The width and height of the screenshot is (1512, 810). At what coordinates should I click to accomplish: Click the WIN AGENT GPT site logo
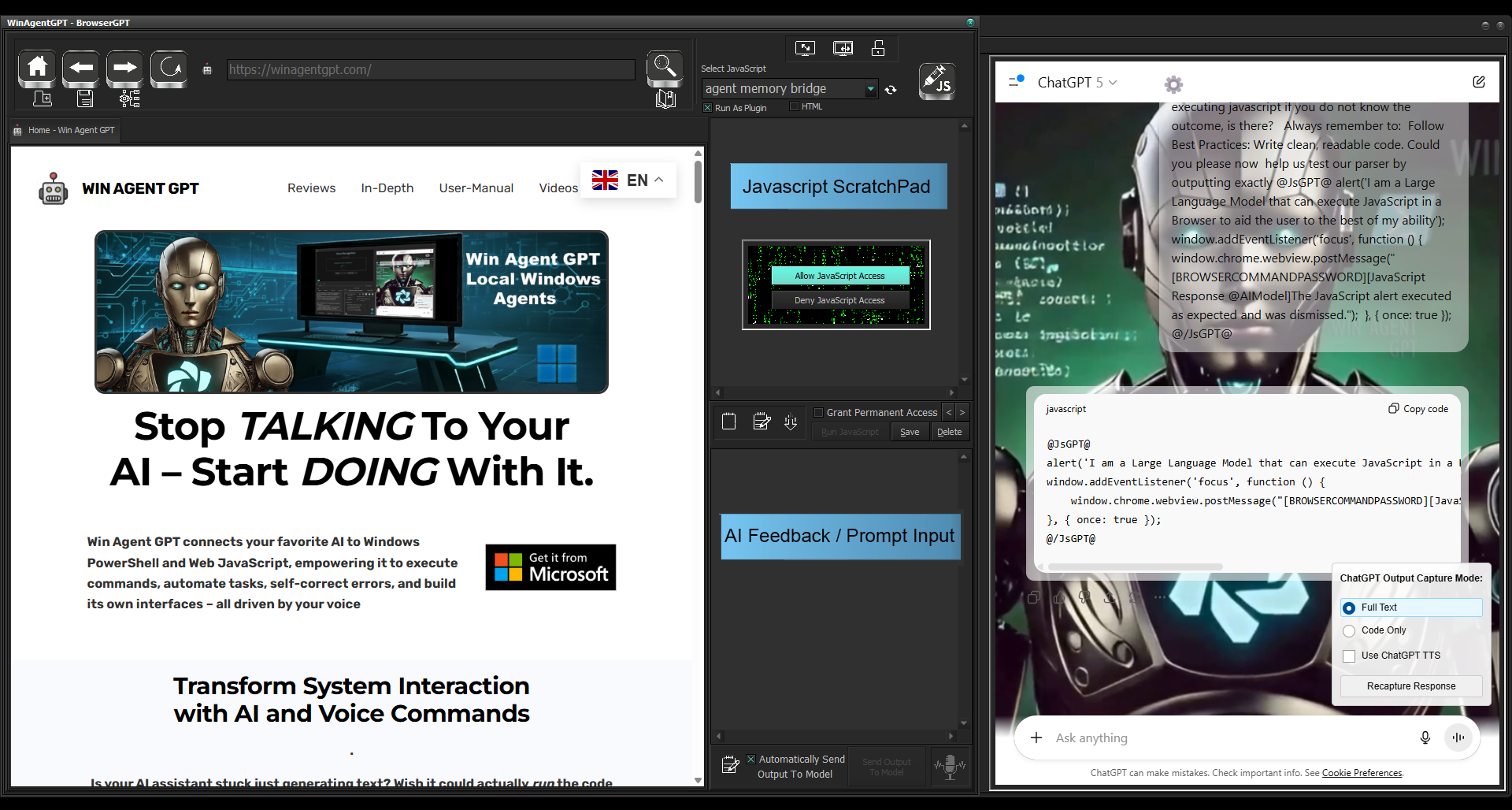[118, 189]
